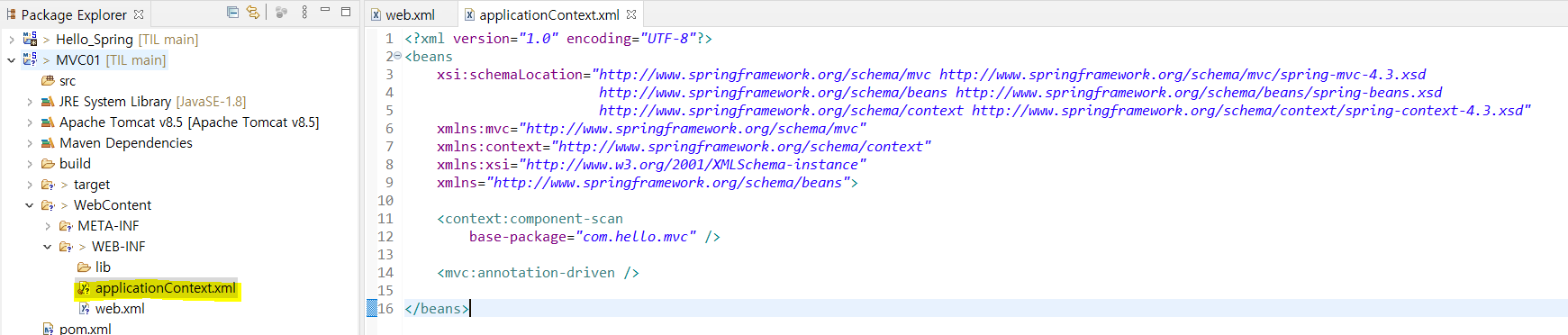Select Apache Tomcat v8.5 label

[121, 122]
